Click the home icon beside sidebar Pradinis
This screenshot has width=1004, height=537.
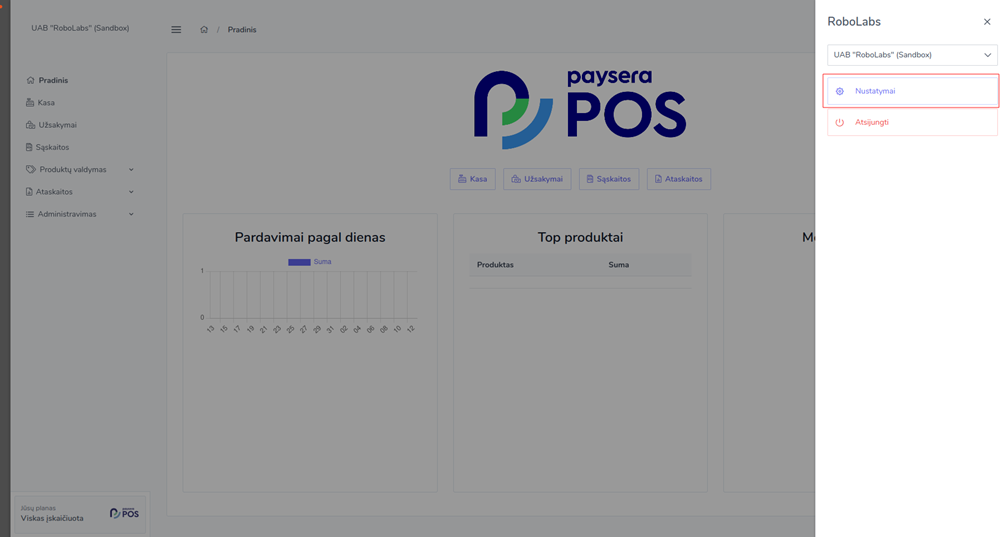pyautogui.click(x=30, y=81)
